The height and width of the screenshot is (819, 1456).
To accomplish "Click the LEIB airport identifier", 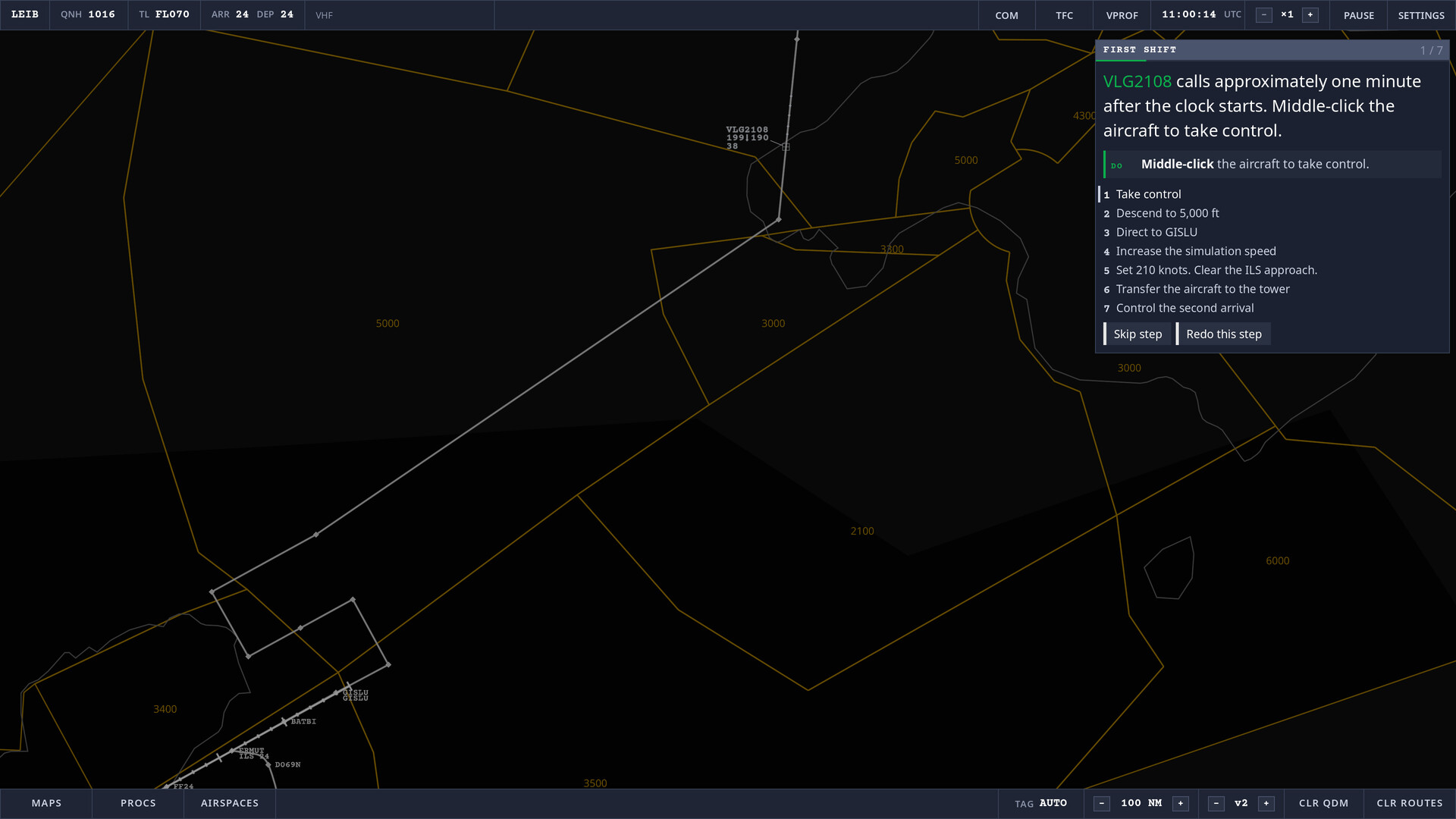I will coord(25,15).
